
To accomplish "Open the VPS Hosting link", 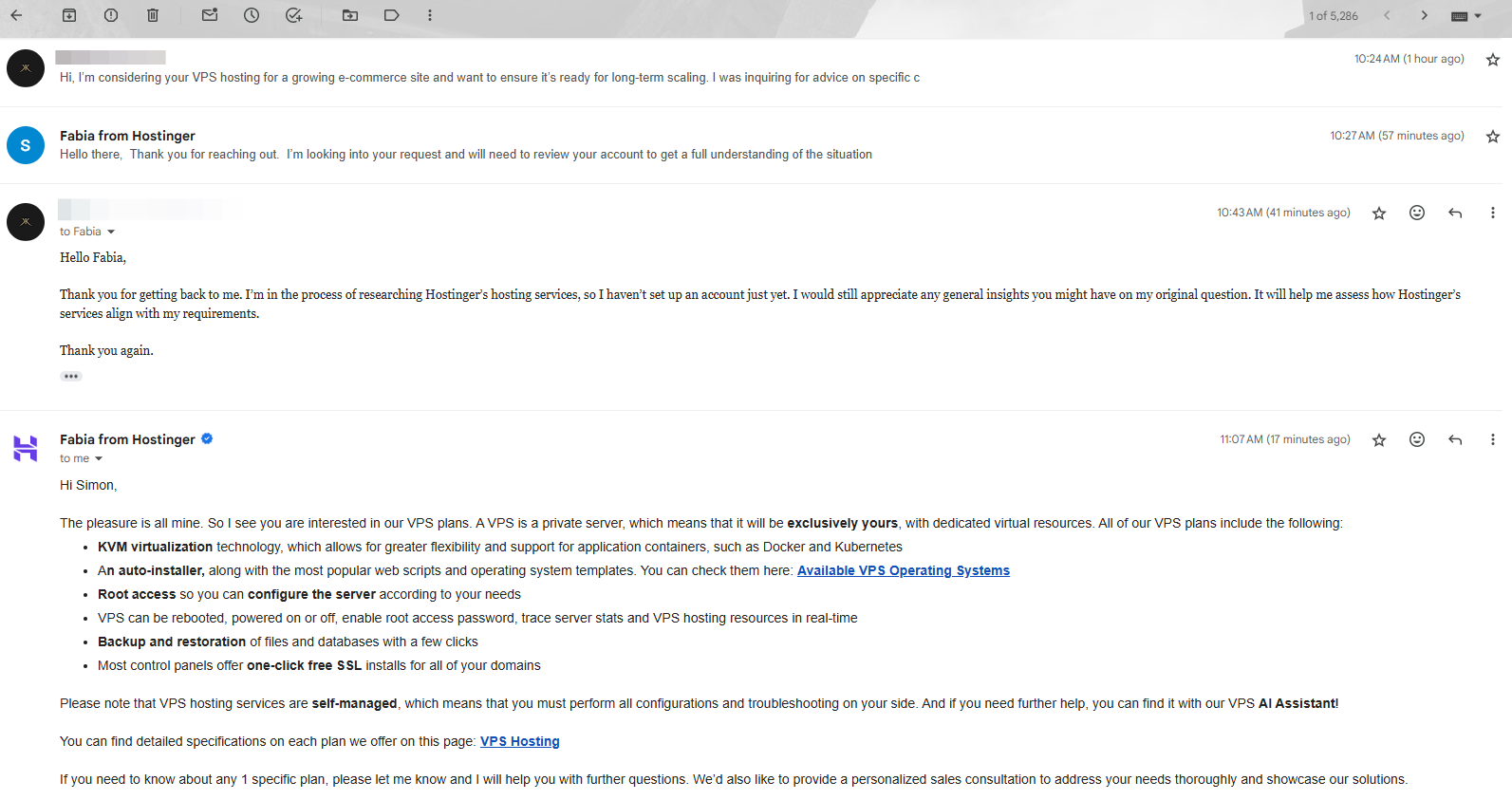I will click(x=519, y=741).
